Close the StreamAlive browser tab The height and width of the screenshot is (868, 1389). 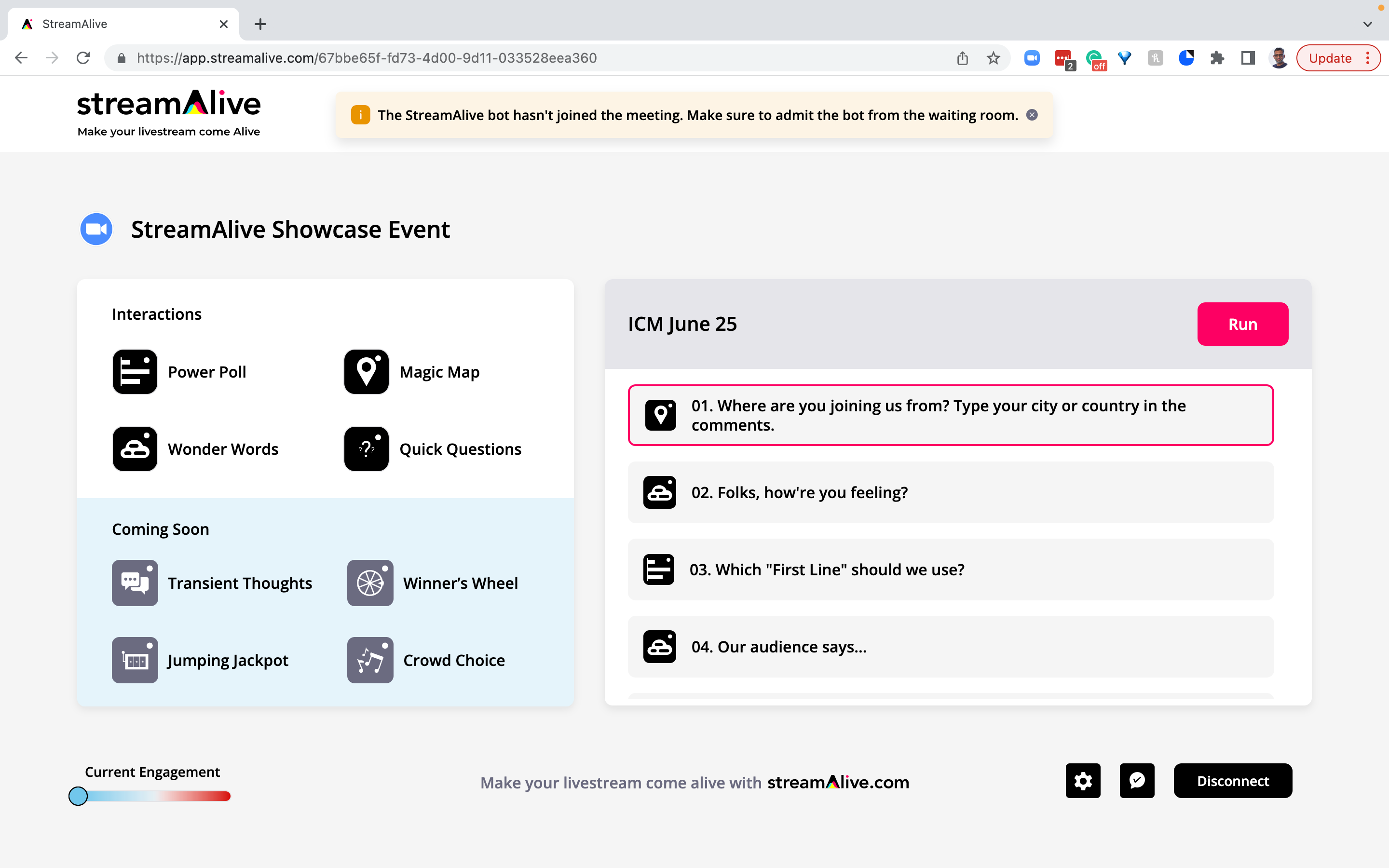click(x=224, y=24)
